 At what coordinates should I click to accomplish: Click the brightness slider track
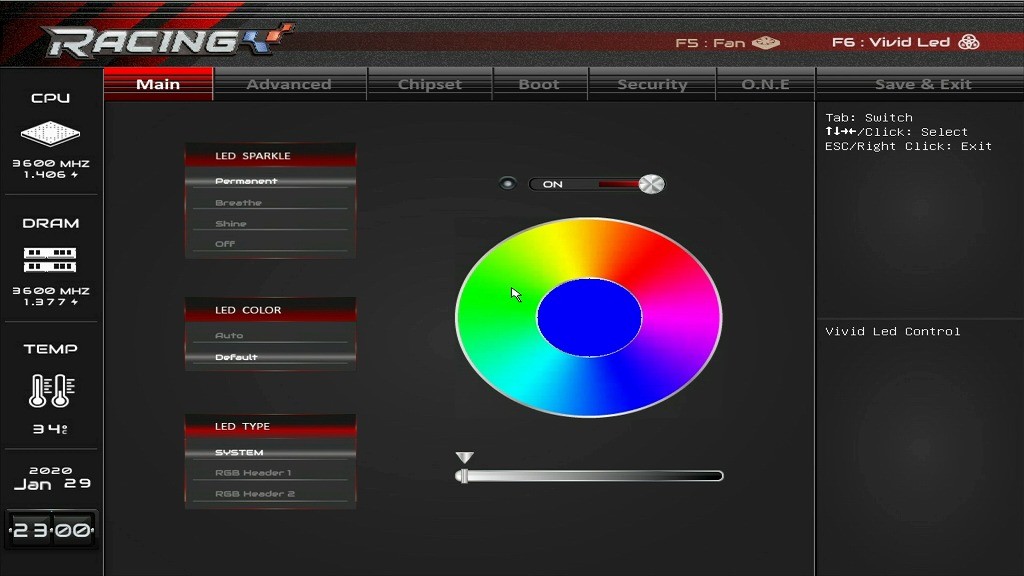(x=590, y=476)
